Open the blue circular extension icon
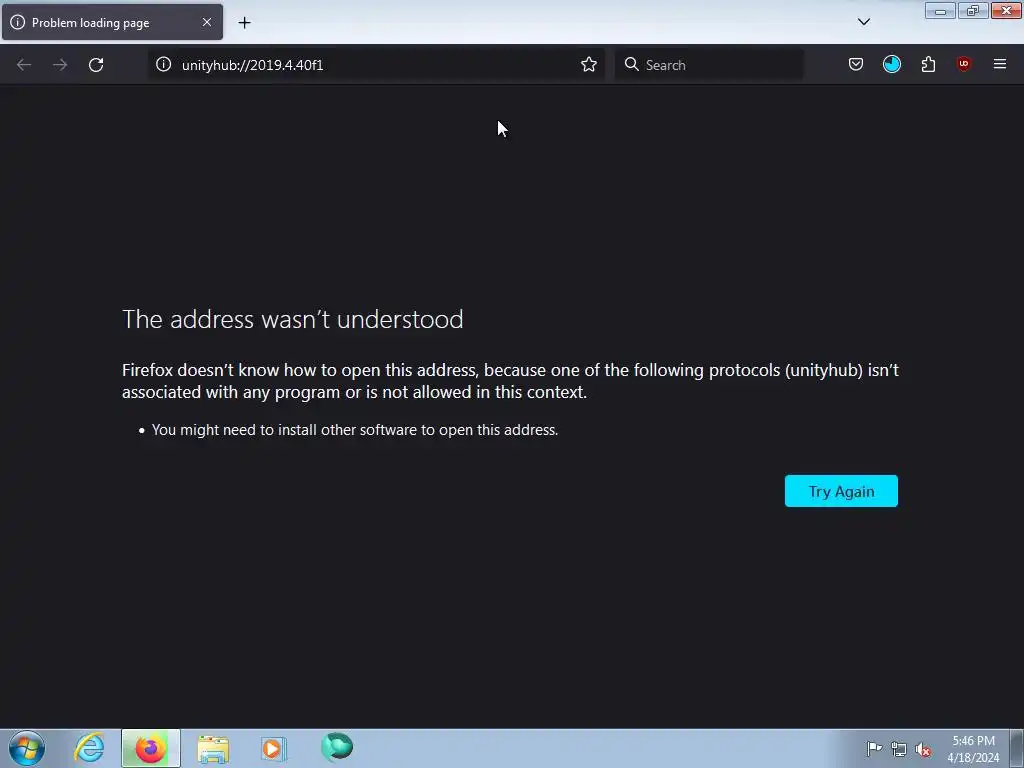 click(x=891, y=64)
